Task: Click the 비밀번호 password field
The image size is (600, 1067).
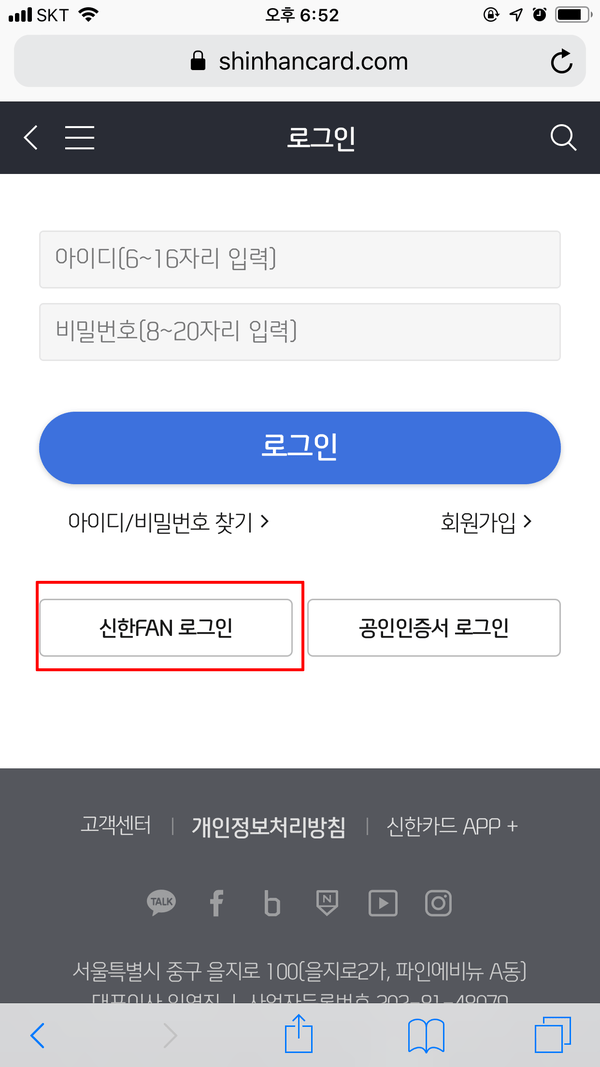Action: pyautogui.click(x=299, y=331)
